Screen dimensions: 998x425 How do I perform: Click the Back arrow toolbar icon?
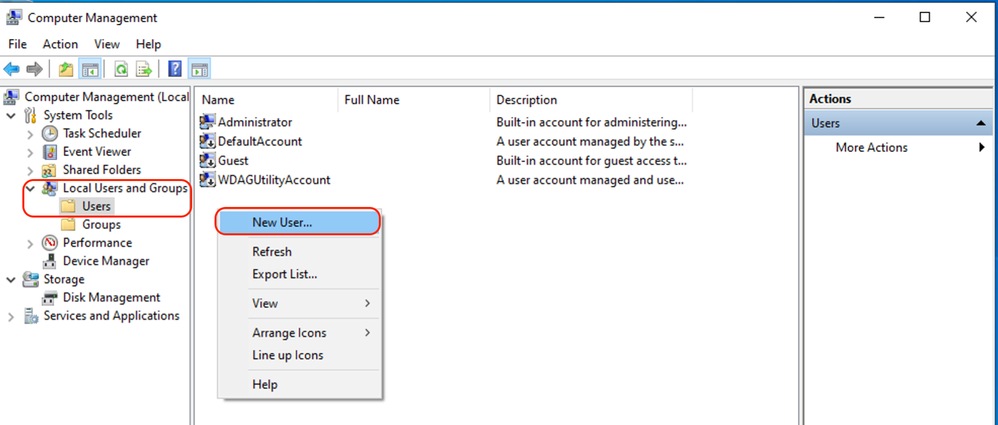[11, 69]
